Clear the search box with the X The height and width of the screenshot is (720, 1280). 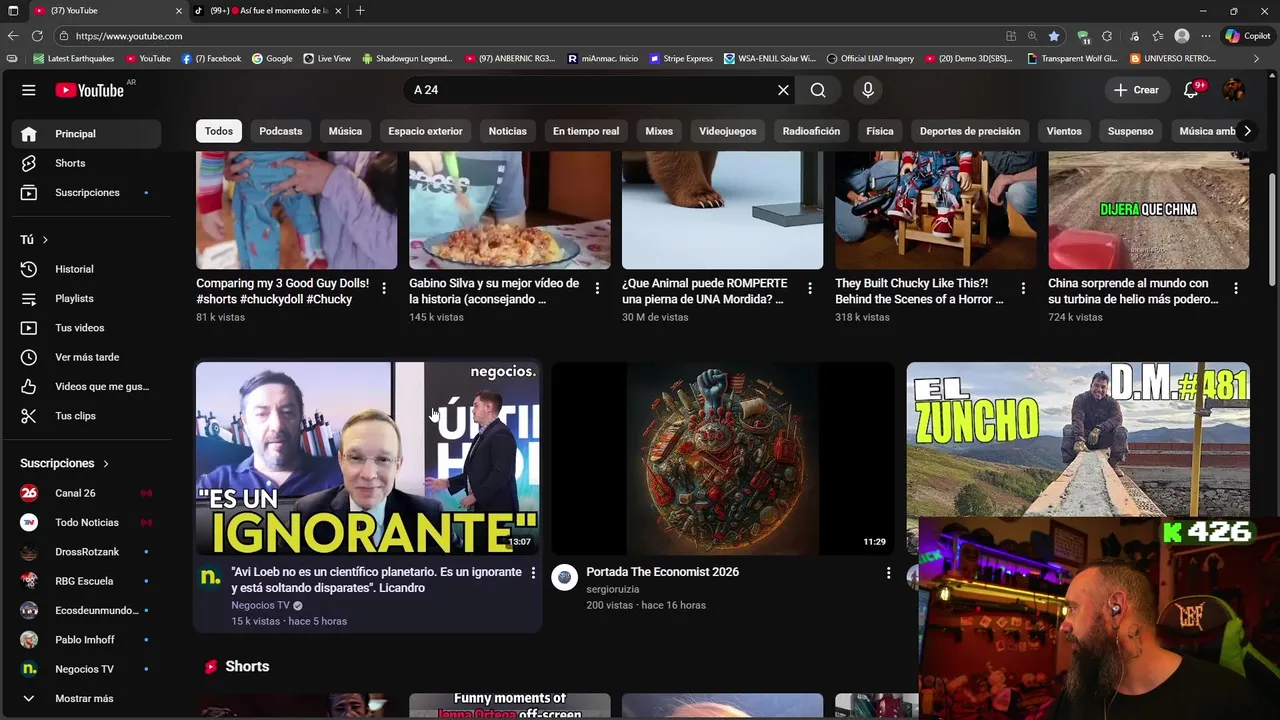783,90
